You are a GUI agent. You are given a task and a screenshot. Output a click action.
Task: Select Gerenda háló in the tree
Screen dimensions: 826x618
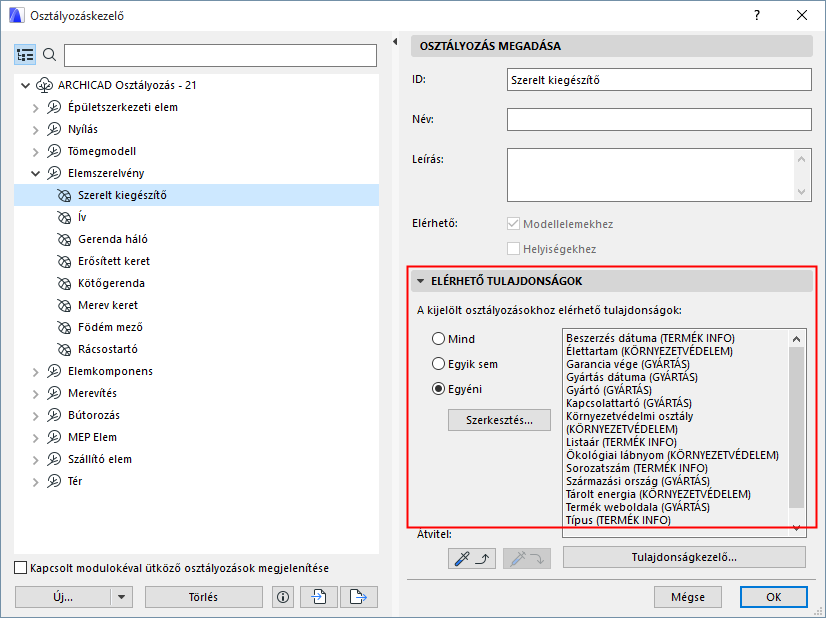pos(113,239)
